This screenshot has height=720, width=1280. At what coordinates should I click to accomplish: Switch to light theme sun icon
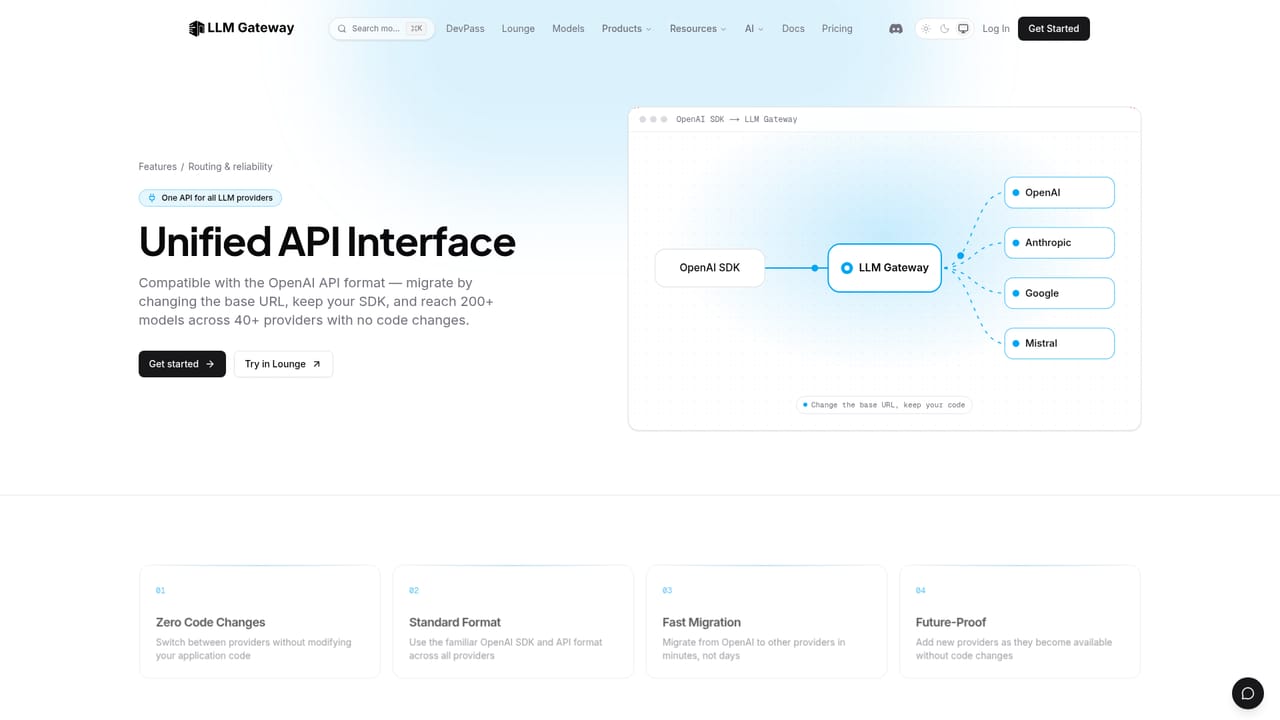(x=926, y=29)
